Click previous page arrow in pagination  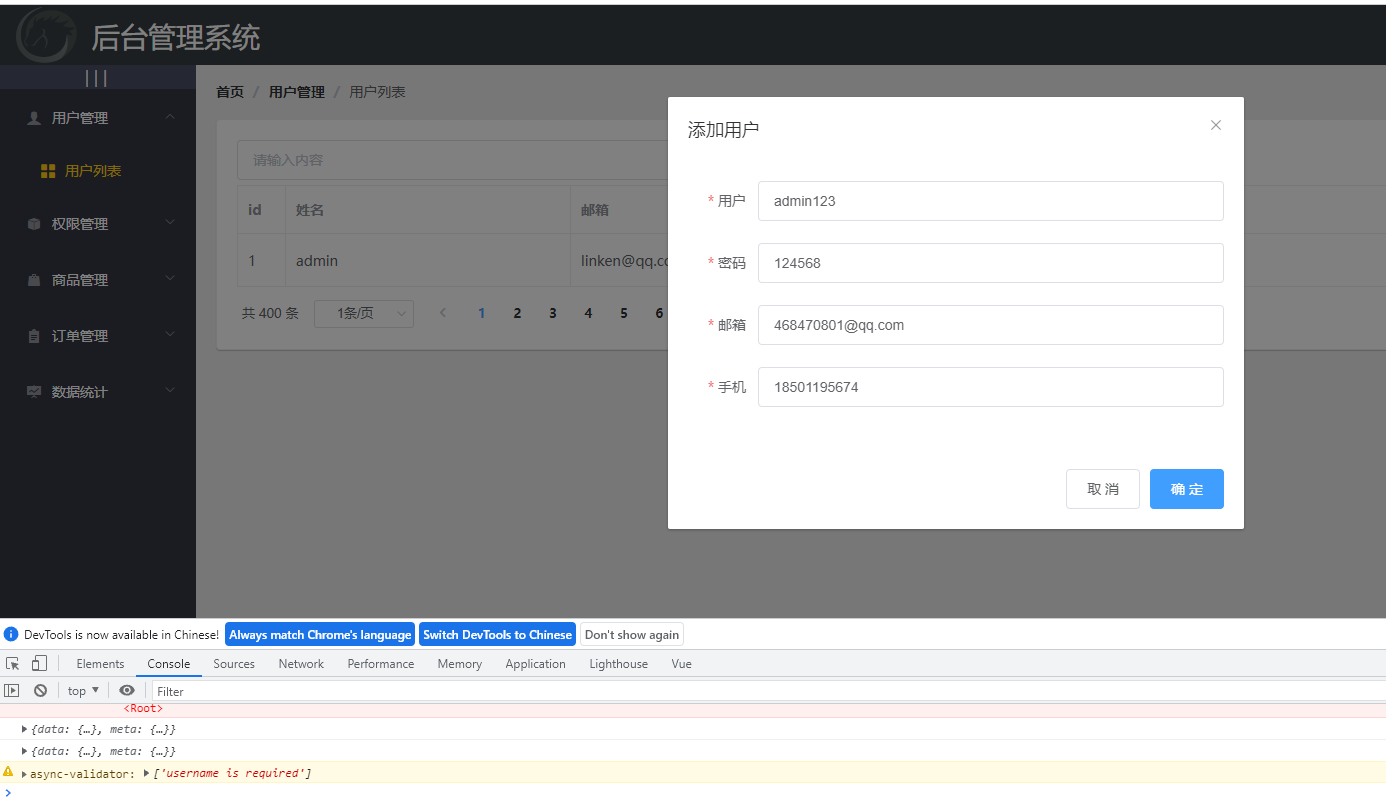443,313
